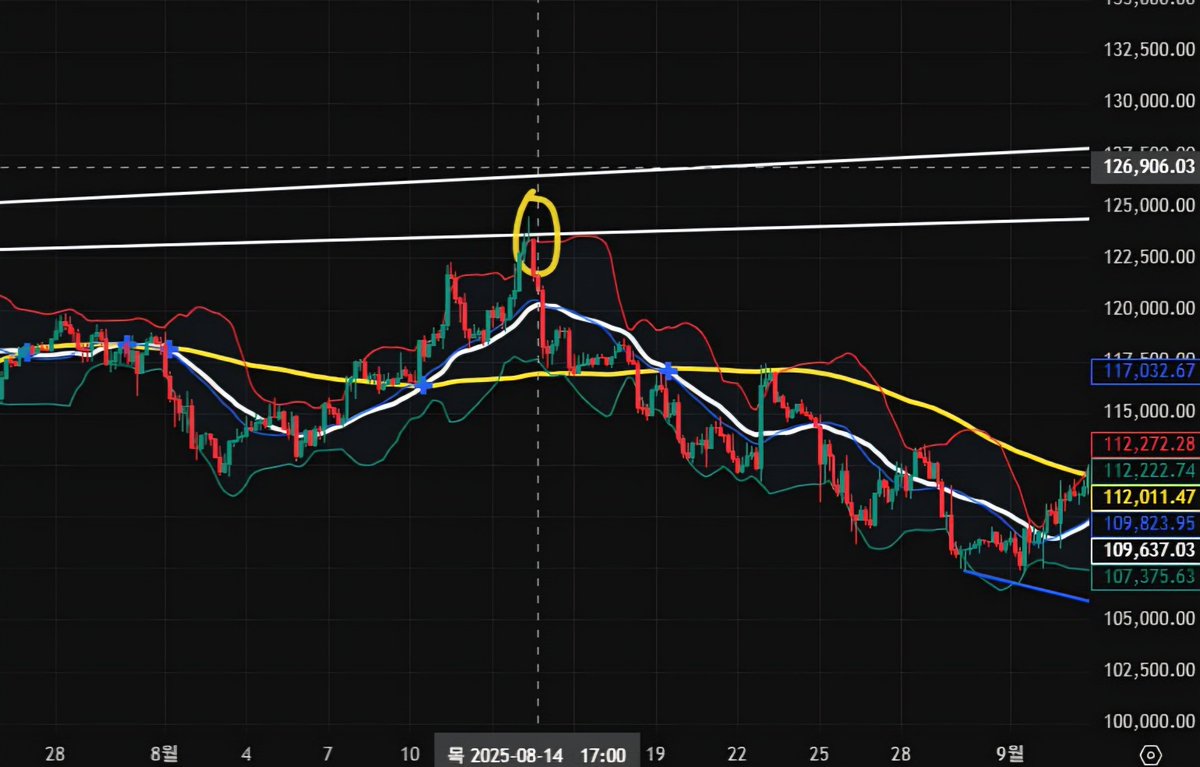The height and width of the screenshot is (767, 1200).
Task: Click the 102,500.00 price axis tick
Action: point(1150,670)
